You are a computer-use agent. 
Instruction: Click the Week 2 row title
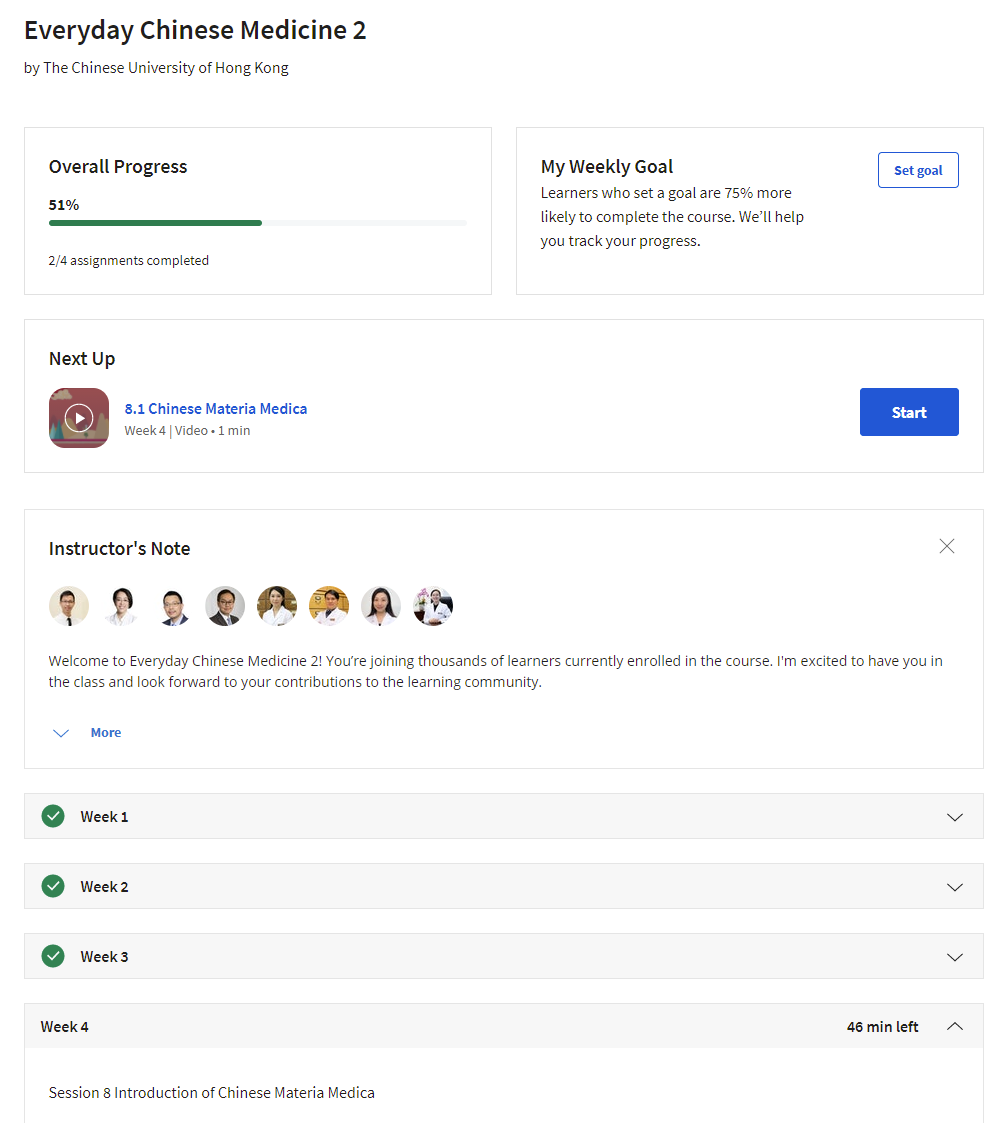pyautogui.click(x=105, y=887)
